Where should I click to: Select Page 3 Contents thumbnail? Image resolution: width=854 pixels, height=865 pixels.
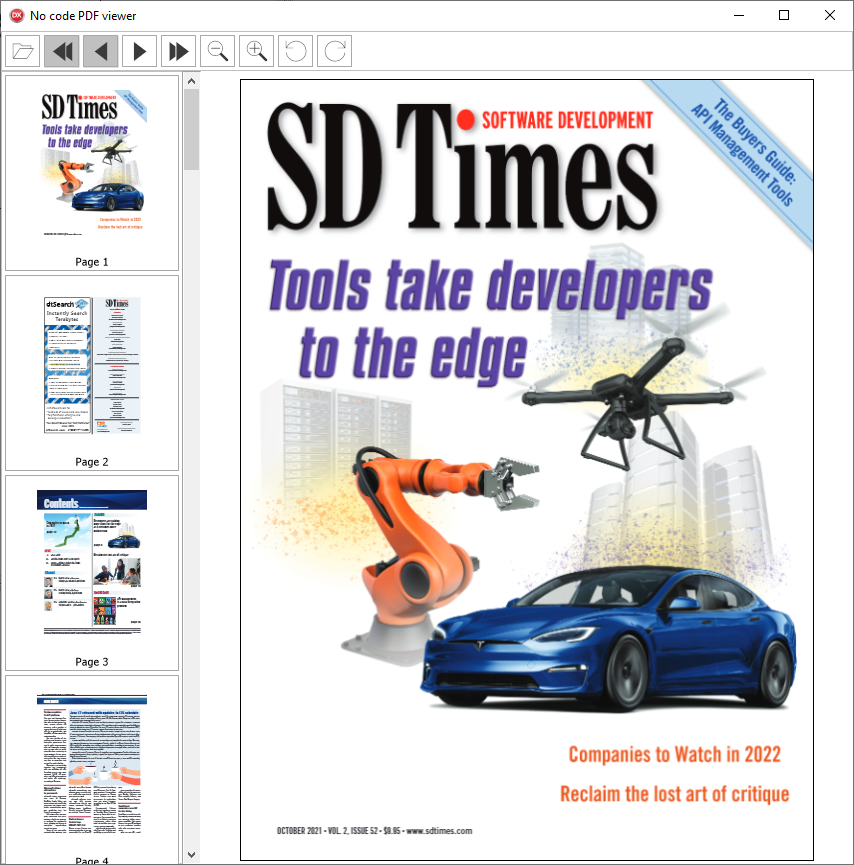pyautogui.click(x=92, y=573)
